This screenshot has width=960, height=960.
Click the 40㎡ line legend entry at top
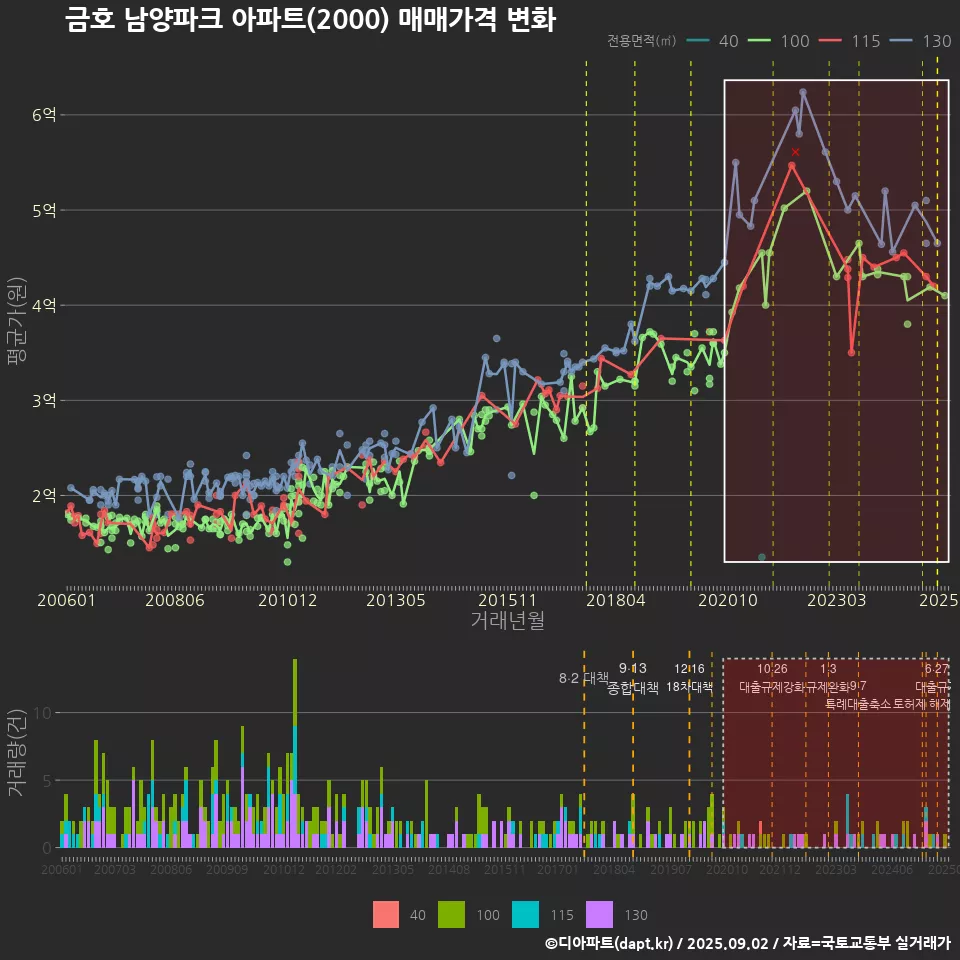tap(713, 41)
